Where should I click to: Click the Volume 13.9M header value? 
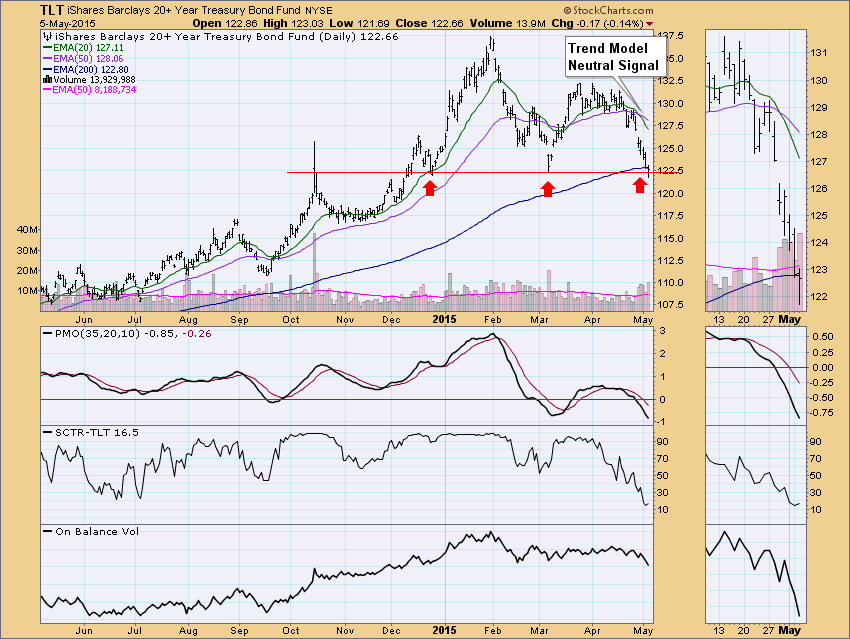[507, 23]
